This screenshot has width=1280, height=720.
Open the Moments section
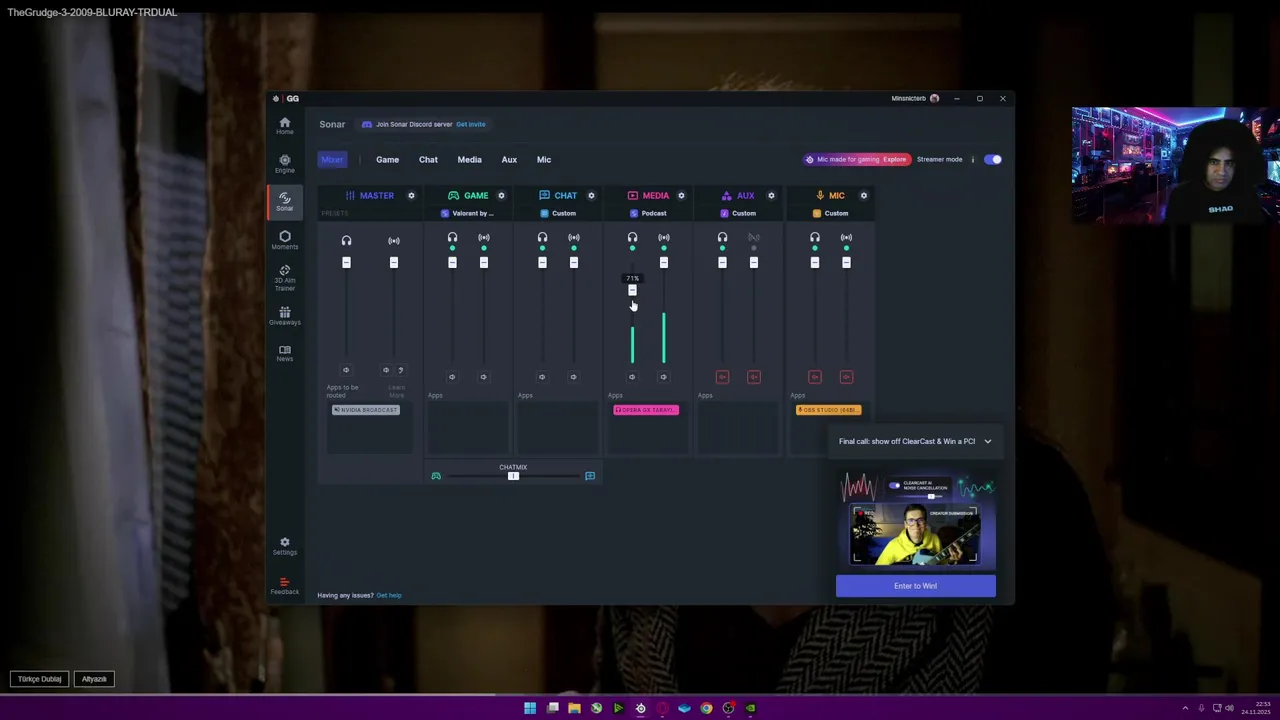tap(285, 240)
